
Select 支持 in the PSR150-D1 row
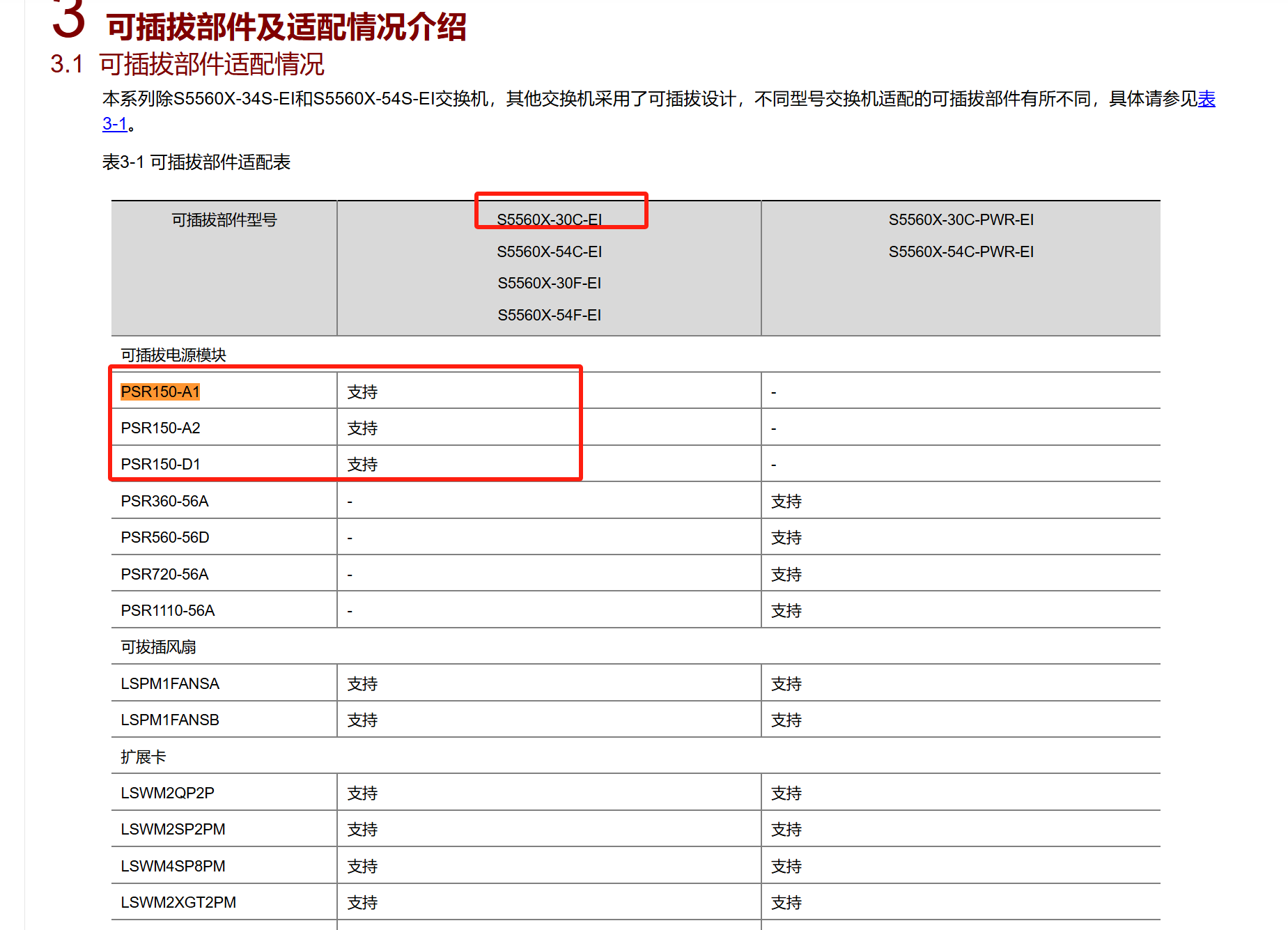(x=362, y=465)
